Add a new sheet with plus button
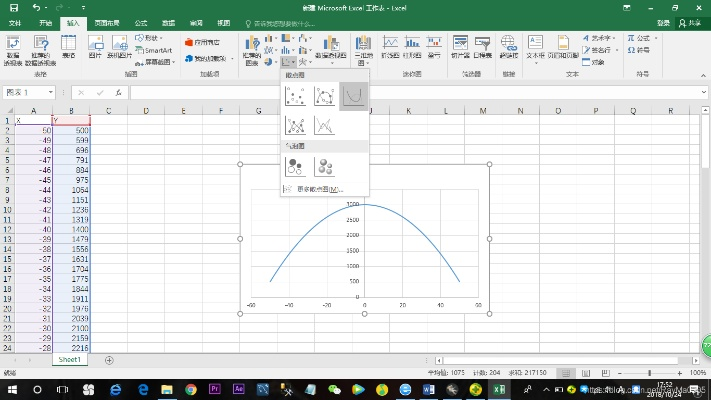The height and width of the screenshot is (400, 711). 109,359
